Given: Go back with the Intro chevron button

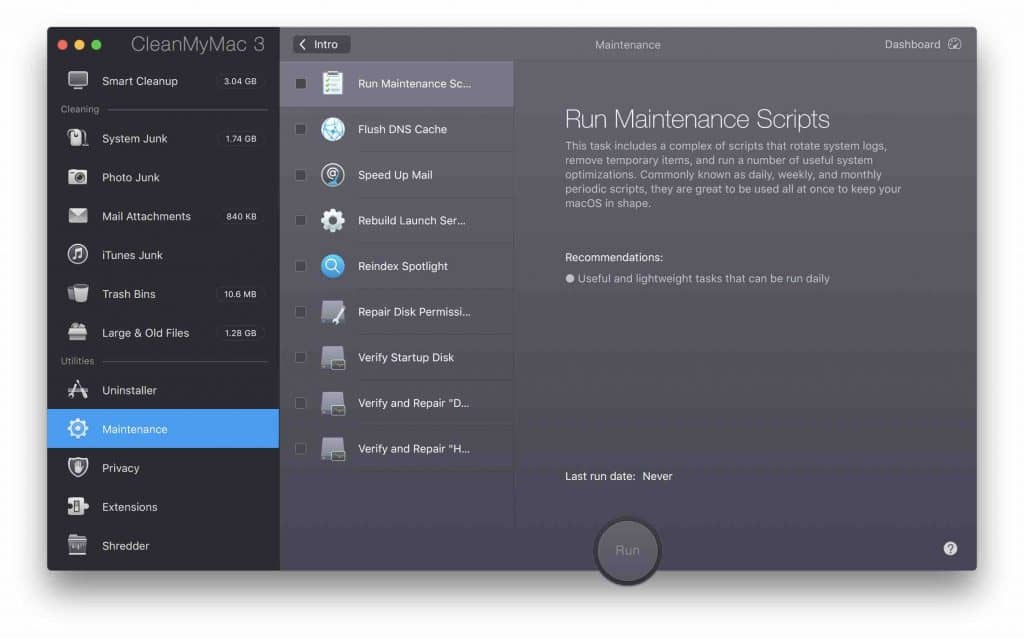Looking at the screenshot, I should (321, 44).
